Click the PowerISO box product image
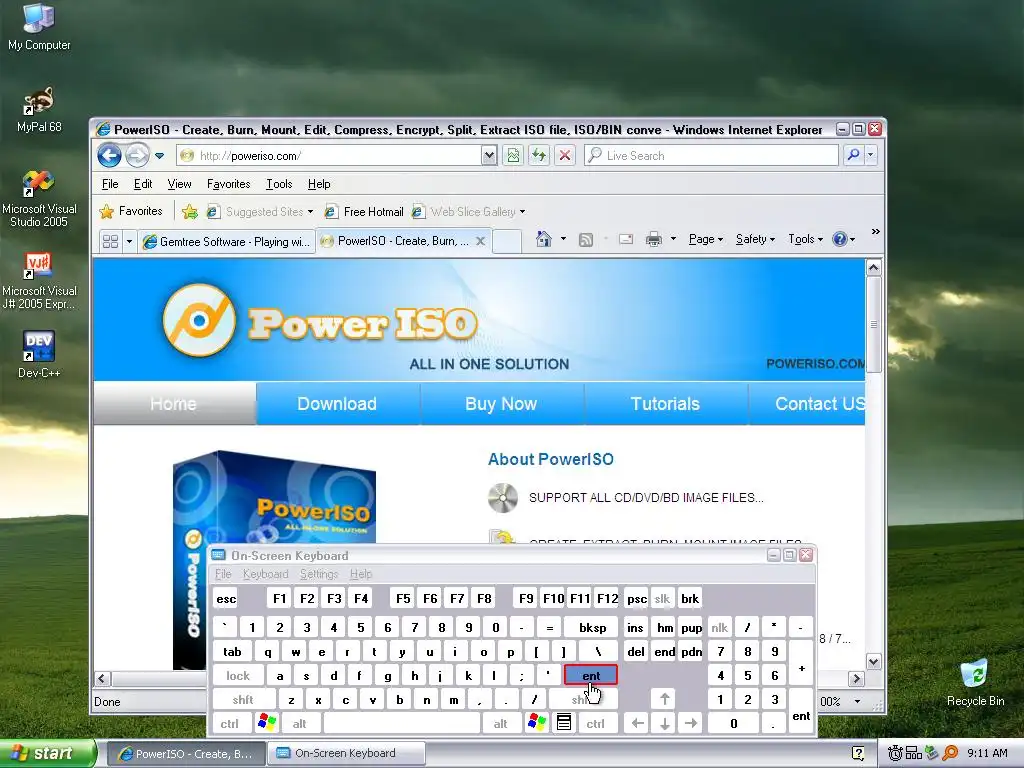The height and width of the screenshot is (768, 1024). [x=274, y=560]
